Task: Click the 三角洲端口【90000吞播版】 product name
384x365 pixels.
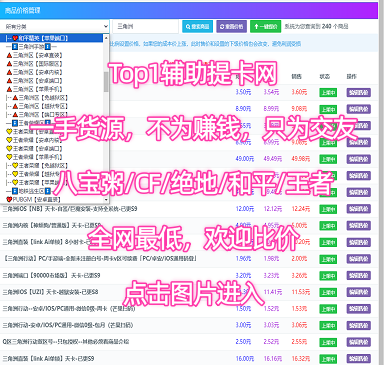Action: click(51, 275)
